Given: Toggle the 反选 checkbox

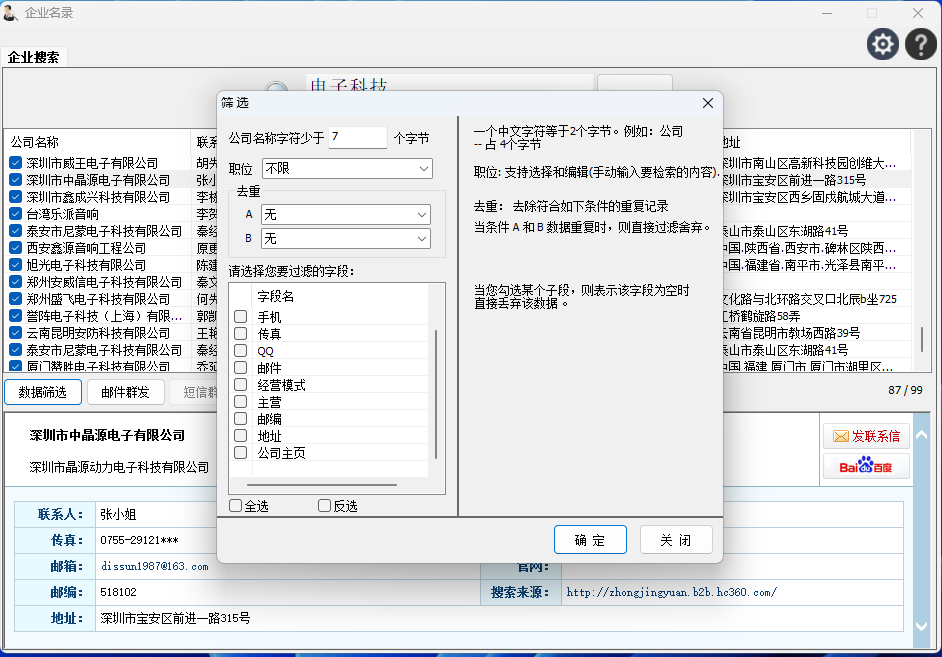Looking at the screenshot, I should [x=325, y=506].
